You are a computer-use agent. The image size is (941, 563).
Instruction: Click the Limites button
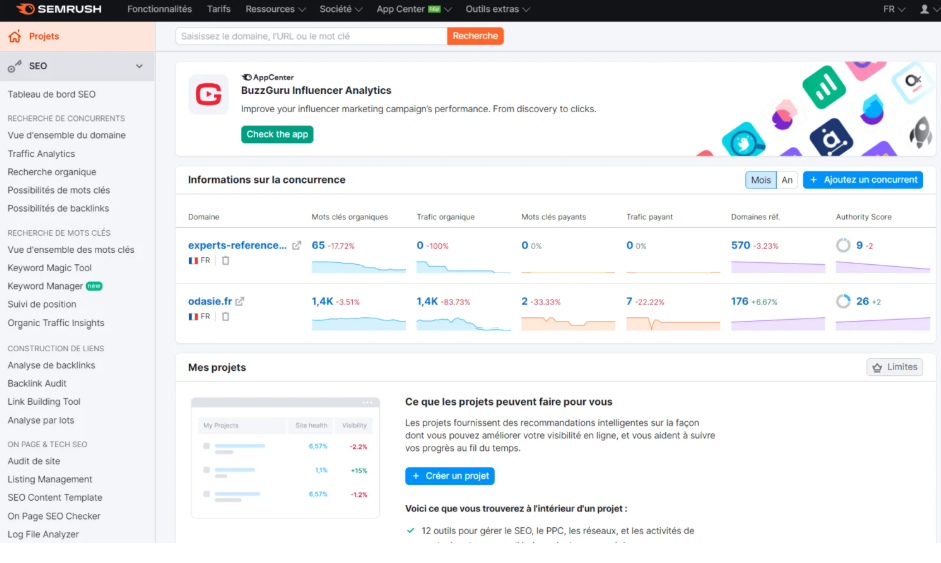point(895,367)
